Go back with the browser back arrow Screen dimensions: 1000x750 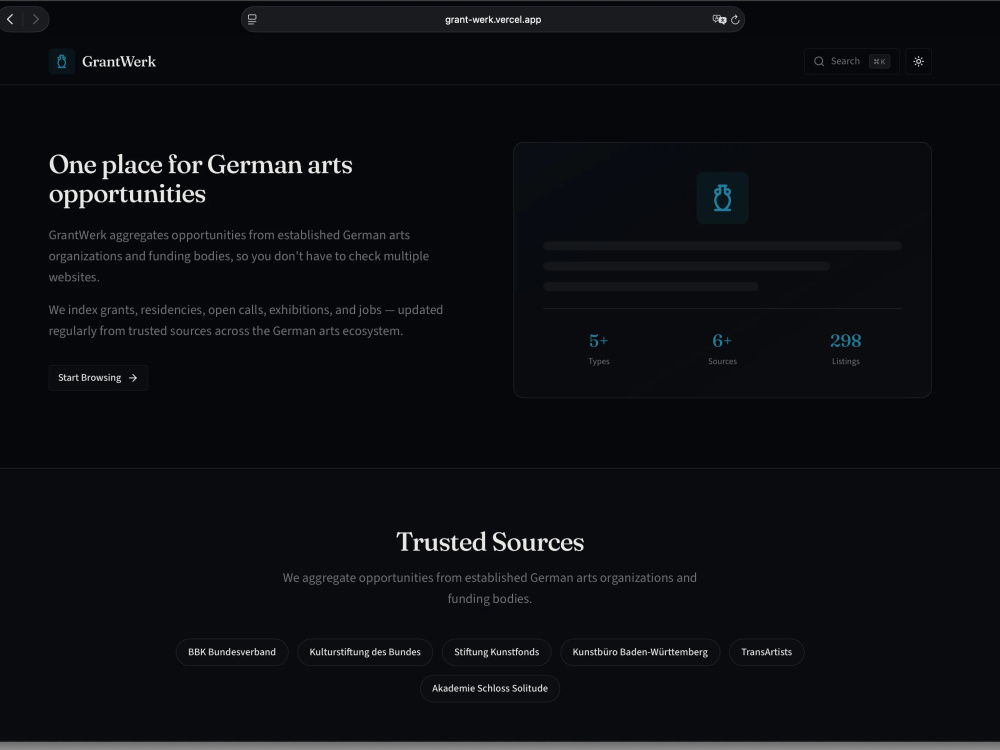click(10, 20)
